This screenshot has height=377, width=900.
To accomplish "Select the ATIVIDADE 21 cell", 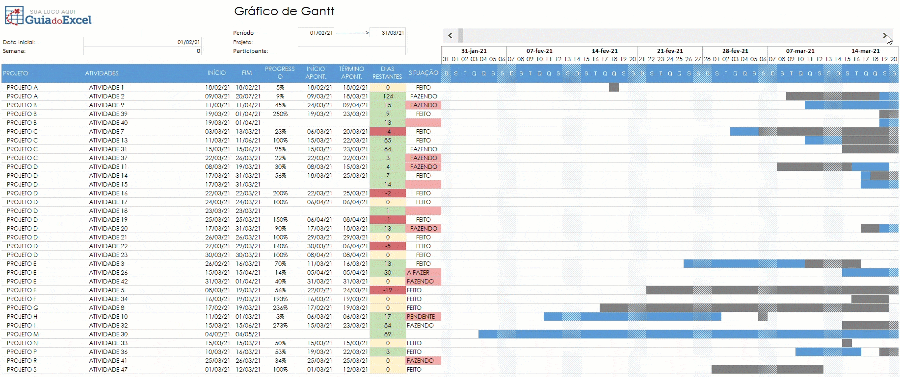I will pos(108,237).
